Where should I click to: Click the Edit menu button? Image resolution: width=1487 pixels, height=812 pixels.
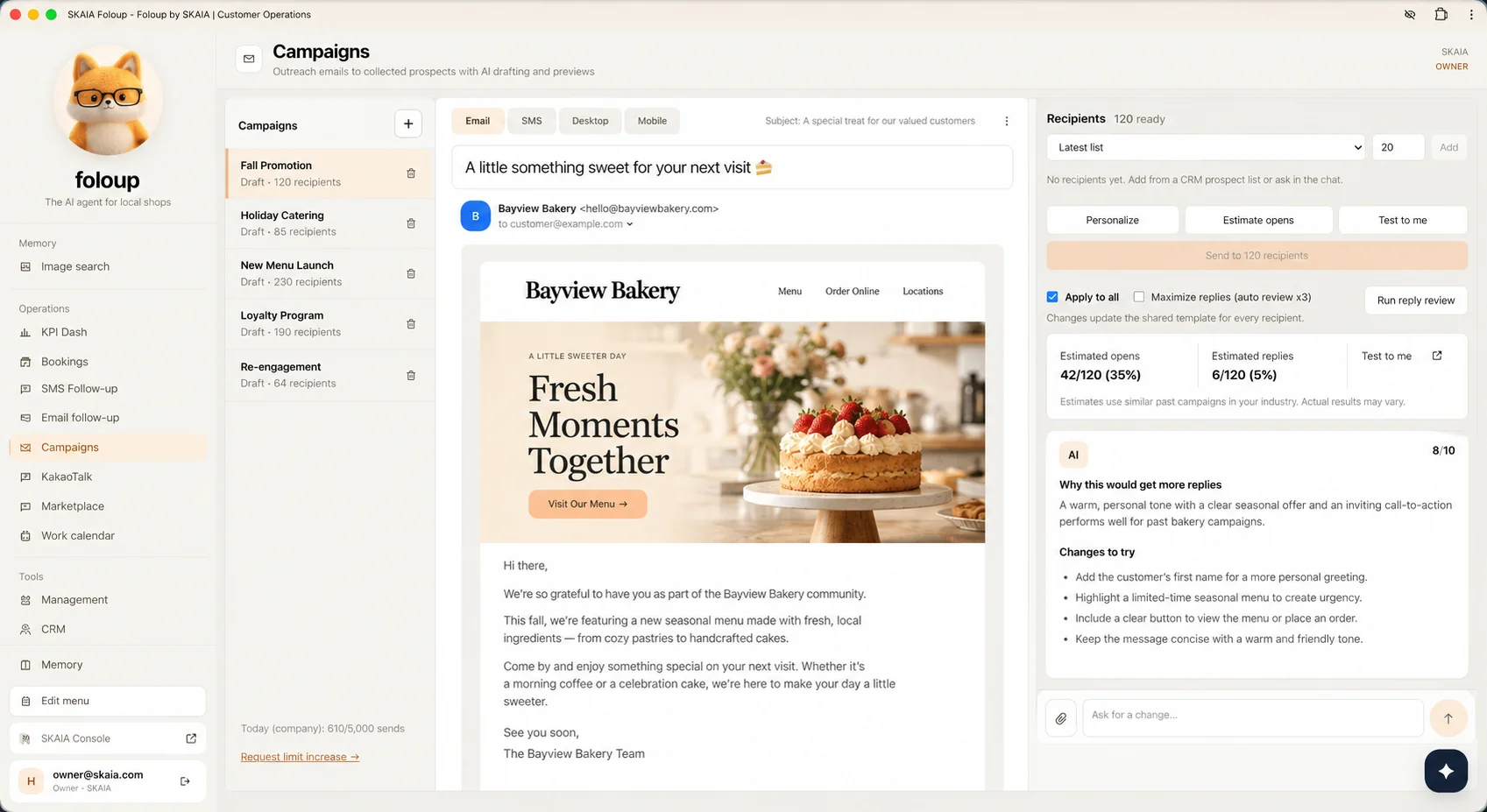click(108, 701)
